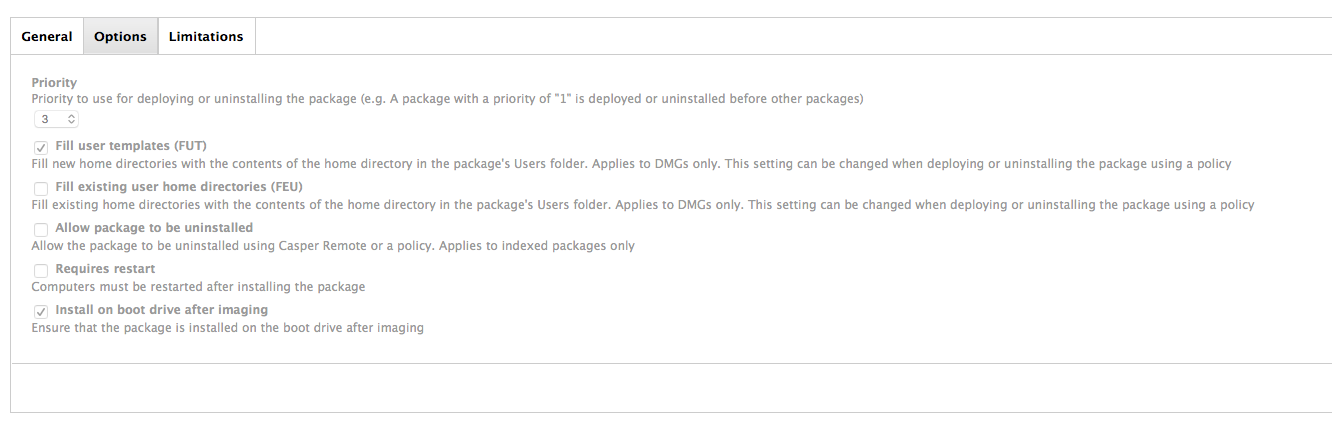Click the 'Allow package to be uninstalled' label
The image size is (1332, 437).
(x=154, y=228)
